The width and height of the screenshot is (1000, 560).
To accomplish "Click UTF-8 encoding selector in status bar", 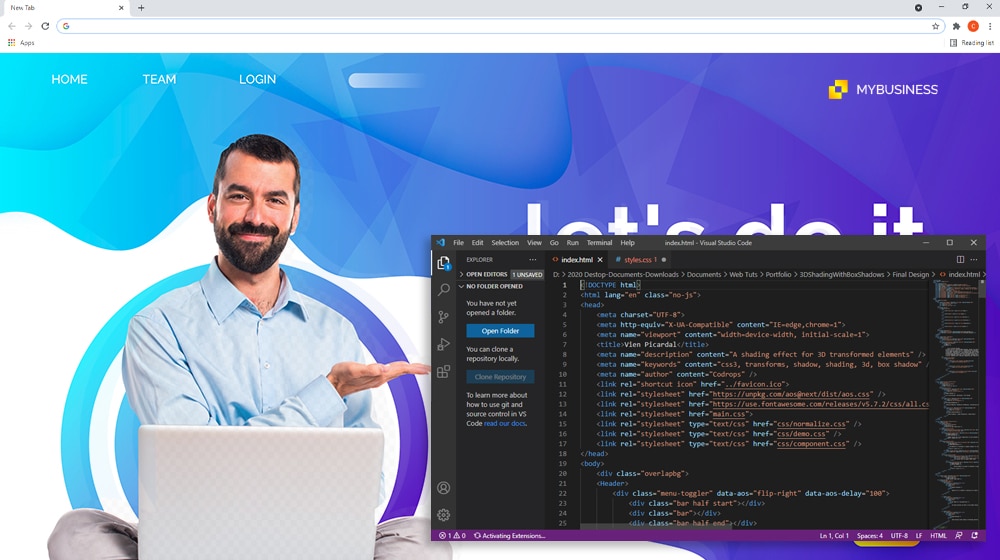I will coord(899,536).
